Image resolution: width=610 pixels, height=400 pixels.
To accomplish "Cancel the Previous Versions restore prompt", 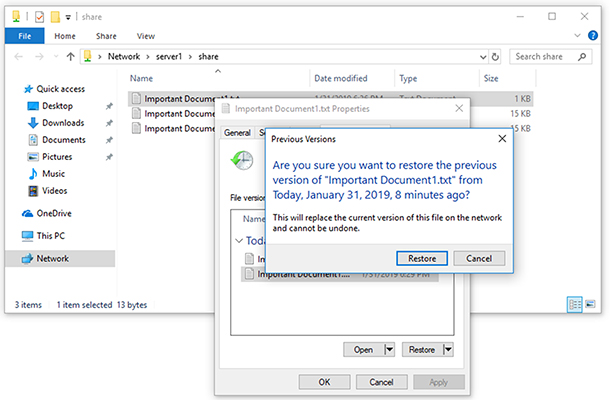I will pos(479,258).
